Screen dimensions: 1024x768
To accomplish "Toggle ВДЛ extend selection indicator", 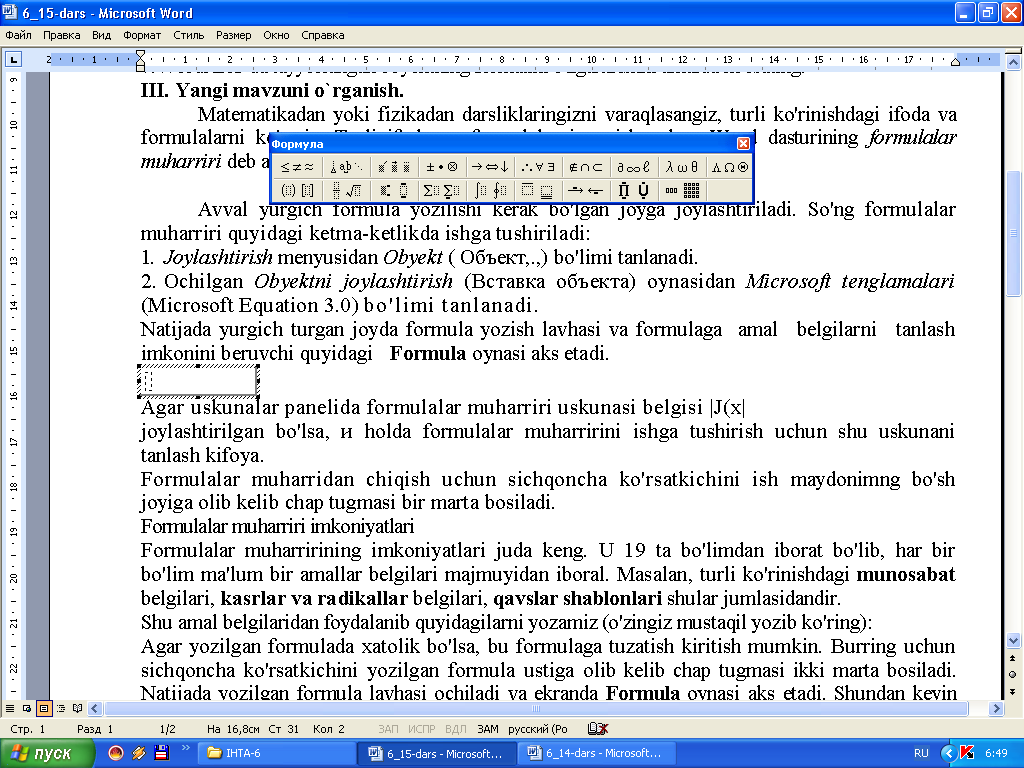I will (x=456, y=729).
